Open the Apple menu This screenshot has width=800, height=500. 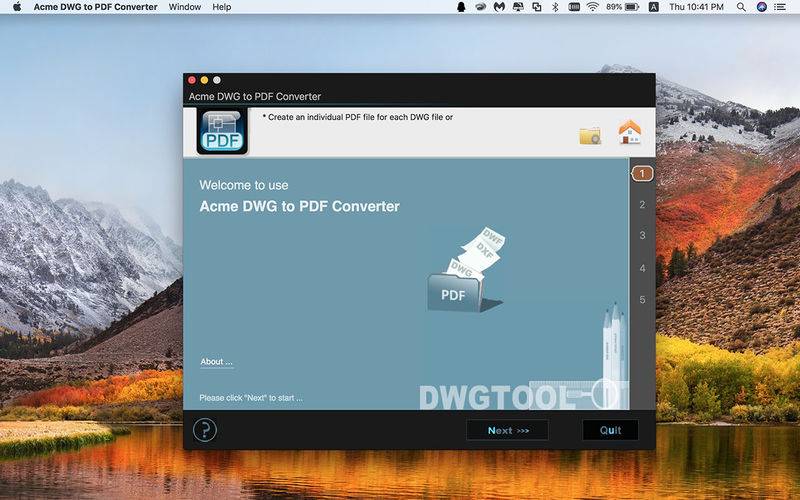(x=17, y=7)
